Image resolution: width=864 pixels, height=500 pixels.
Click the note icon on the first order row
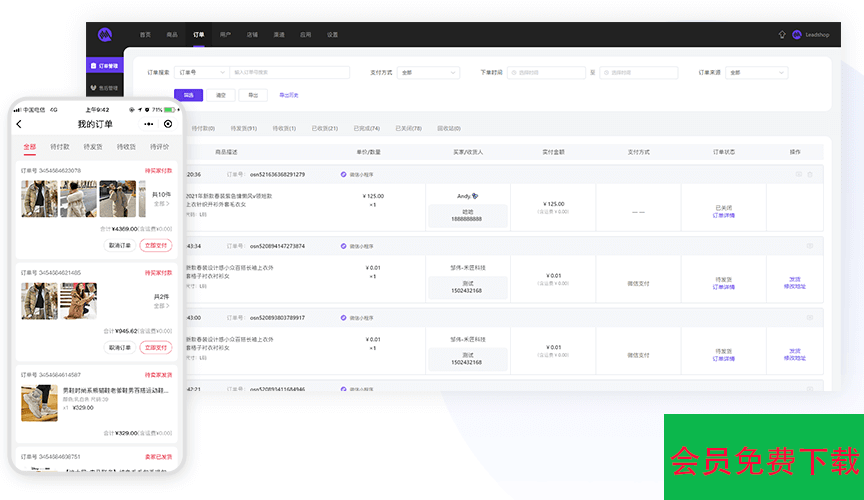click(x=798, y=174)
